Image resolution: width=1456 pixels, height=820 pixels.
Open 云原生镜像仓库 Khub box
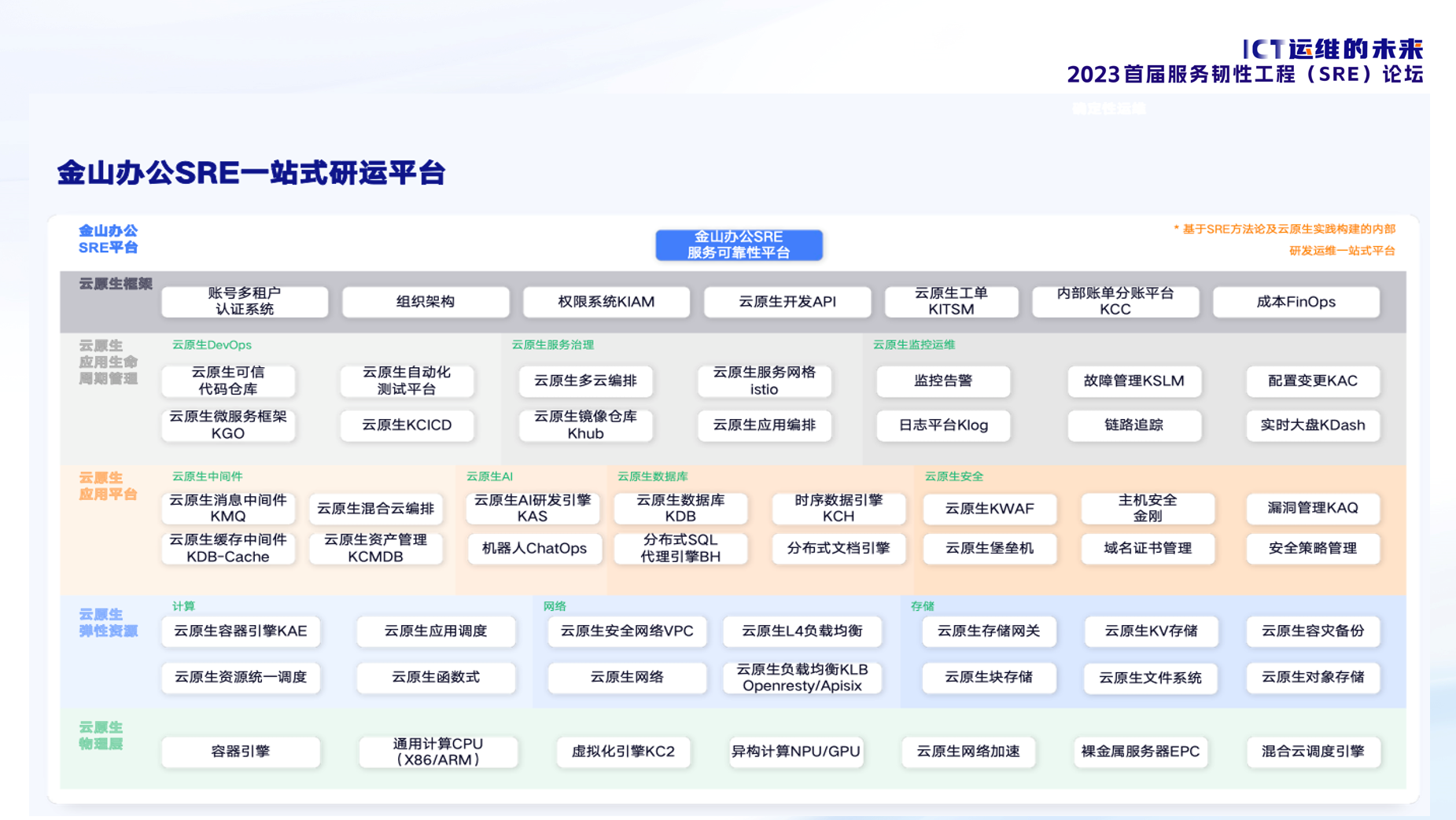(x=585, y=425)
